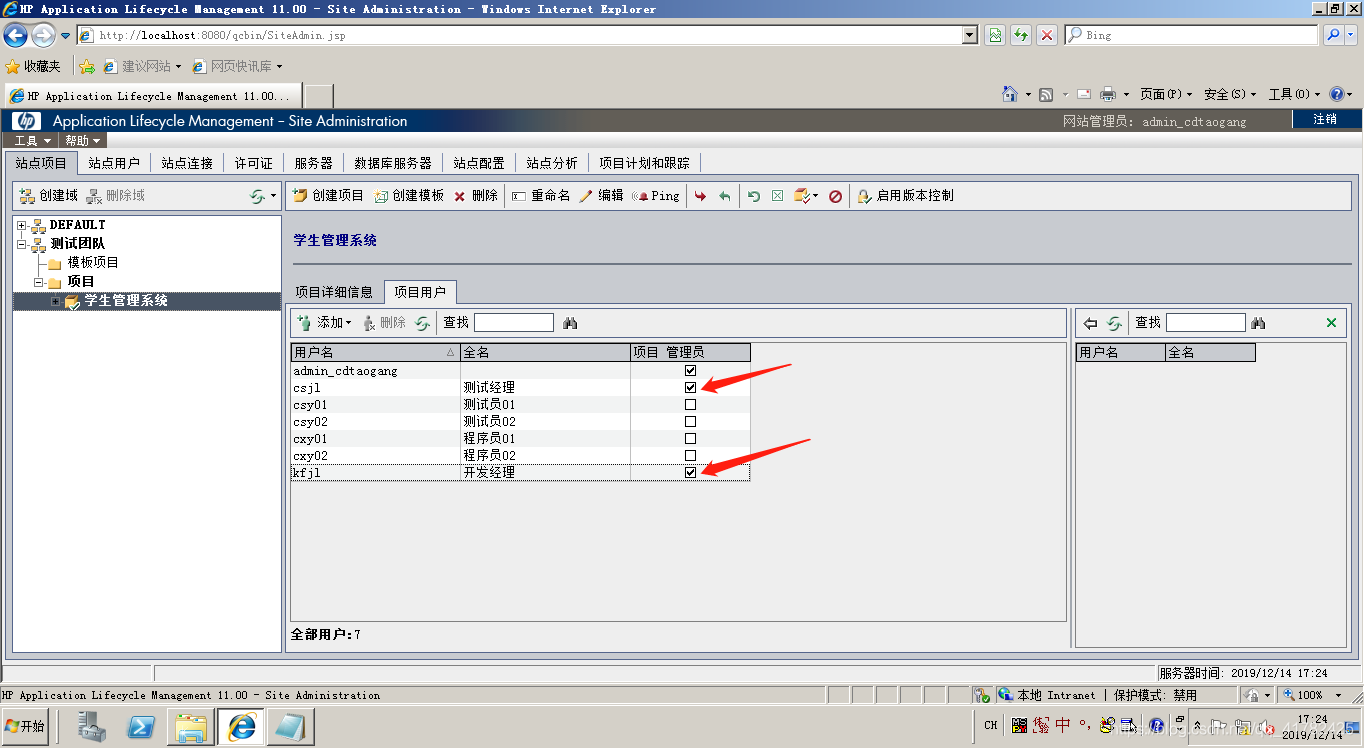Uncheck project admin for kfjl
Image resolution: width=1364 pixels, height=748 pixels.
pyautogui.click(x=690, y=473)
